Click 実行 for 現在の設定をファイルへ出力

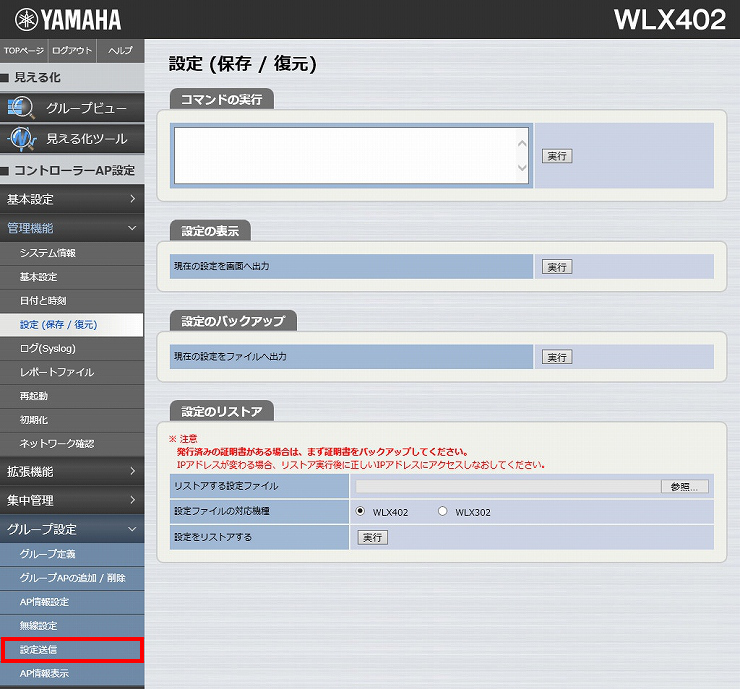coord(557,357)
